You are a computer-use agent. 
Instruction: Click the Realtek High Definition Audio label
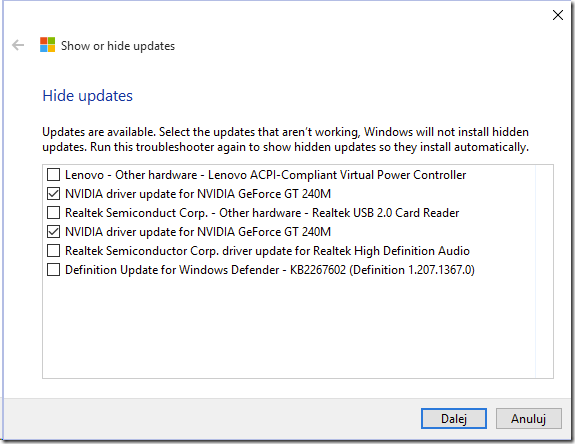[x=267, y=251]
